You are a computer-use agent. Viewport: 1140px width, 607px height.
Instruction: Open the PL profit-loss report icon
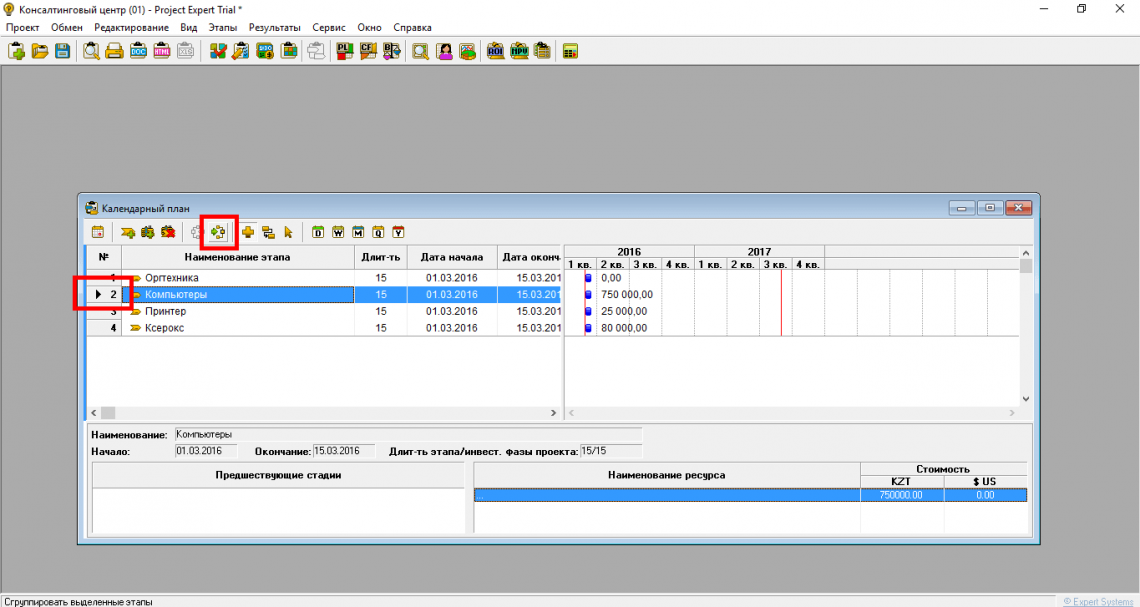click(x=345, y=51)
